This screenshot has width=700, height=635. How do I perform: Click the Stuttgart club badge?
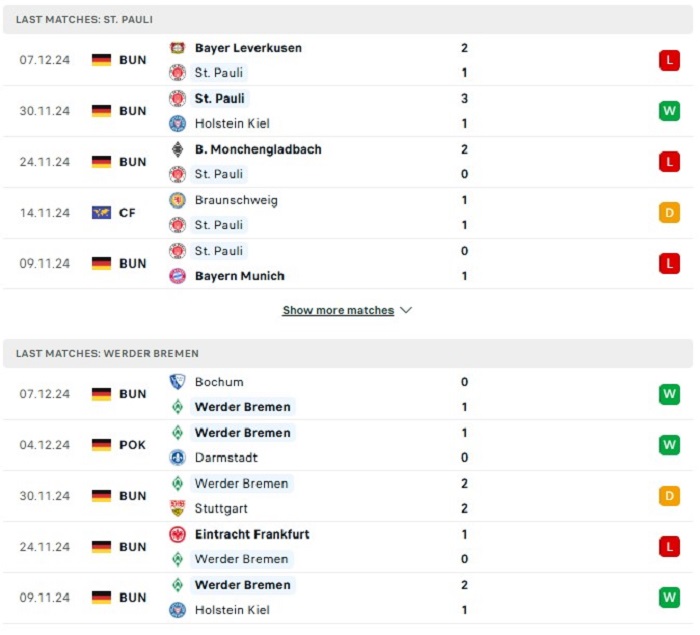click(x=177, y=508)
